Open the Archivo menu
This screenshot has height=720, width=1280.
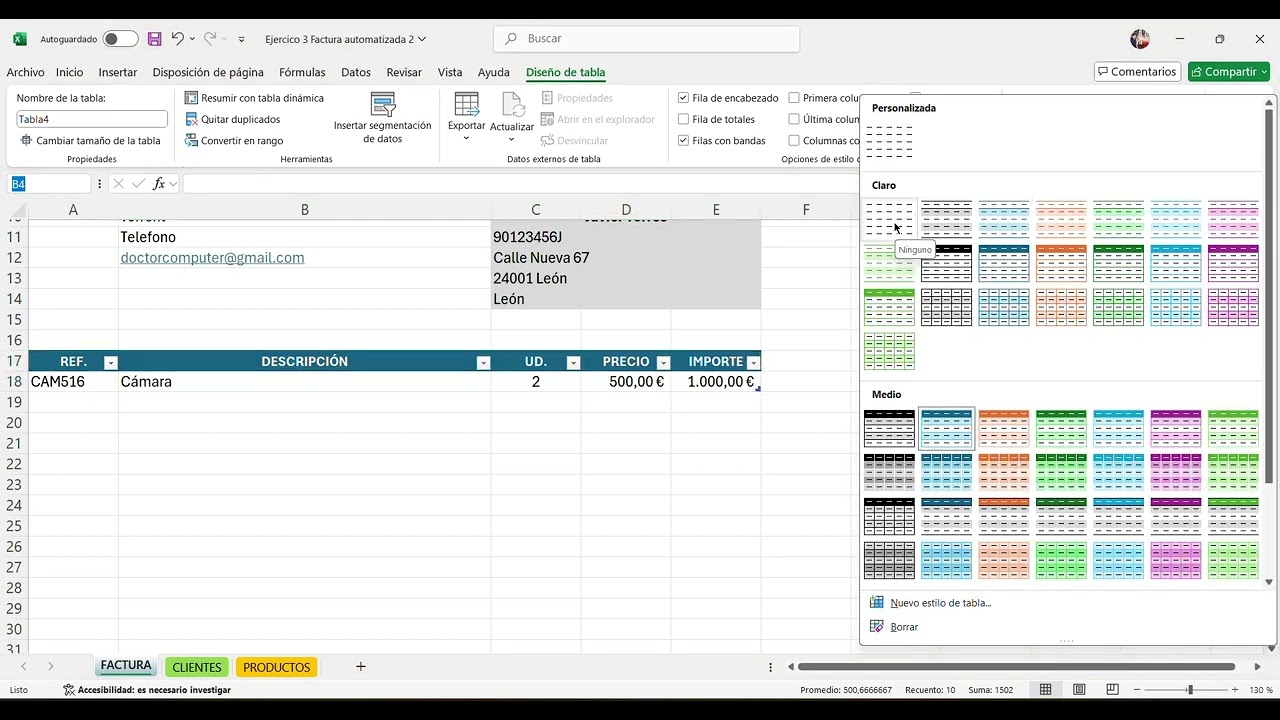(25, 72)
